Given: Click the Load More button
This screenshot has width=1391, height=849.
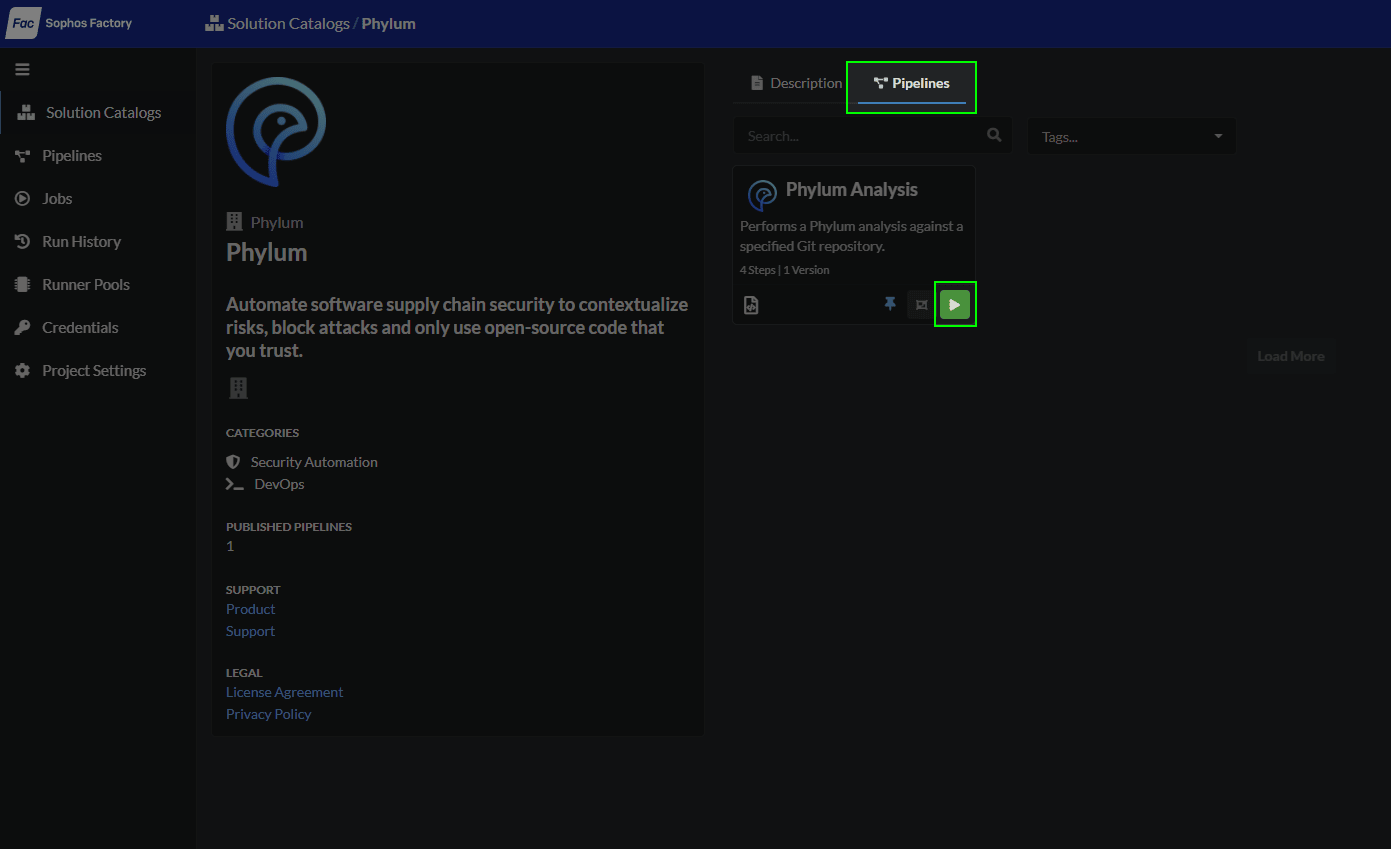Looking at the screenshot, I should [1291, 356].
